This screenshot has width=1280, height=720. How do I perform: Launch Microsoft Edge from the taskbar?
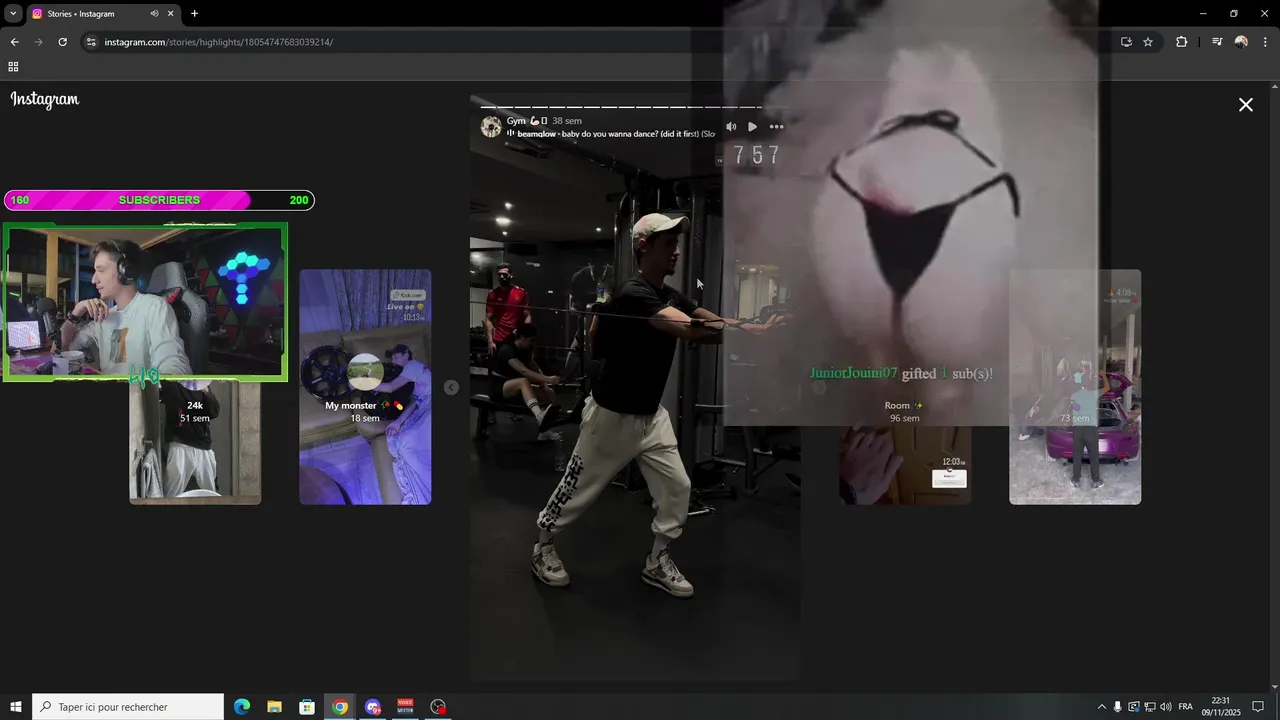click(242, 707)
